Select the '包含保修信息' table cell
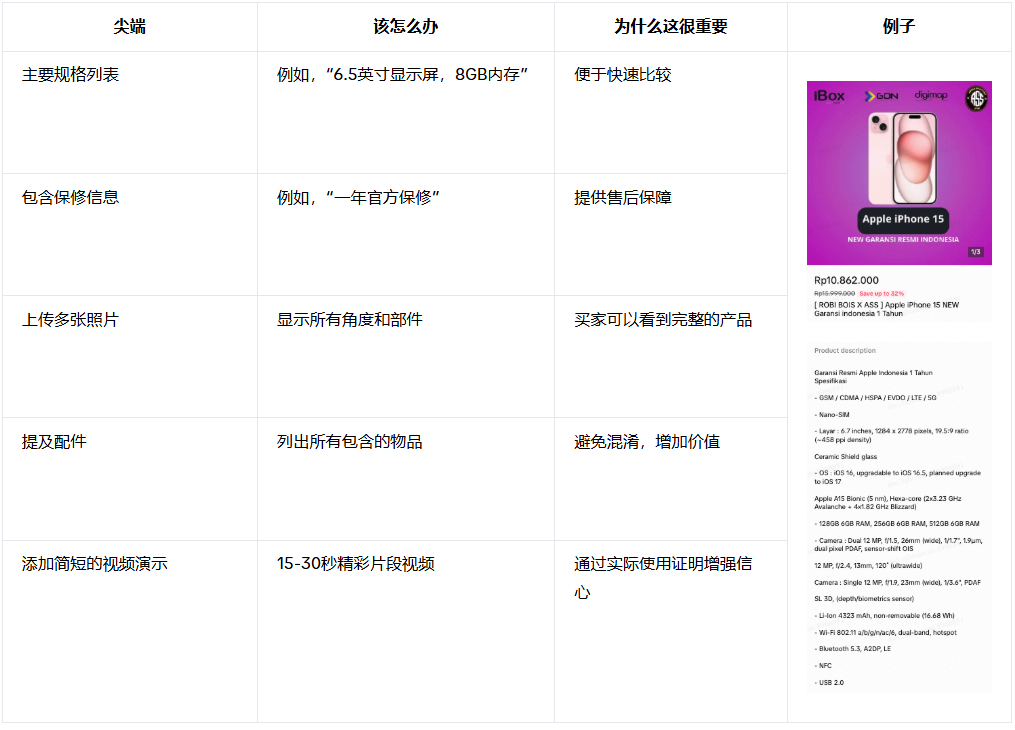1015x730 pixels. point(70,198)
